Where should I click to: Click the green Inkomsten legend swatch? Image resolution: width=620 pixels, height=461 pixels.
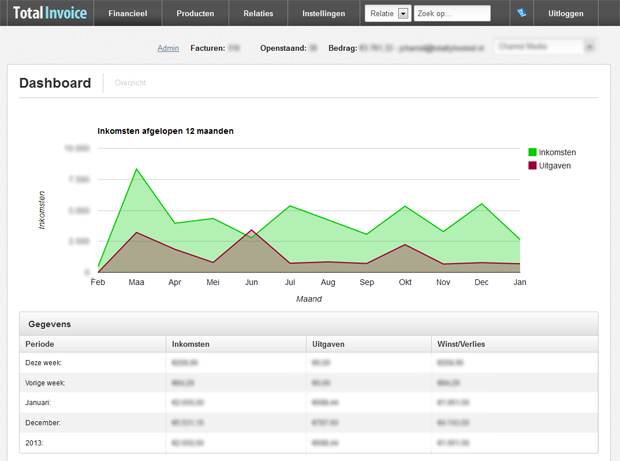[532, 152]
